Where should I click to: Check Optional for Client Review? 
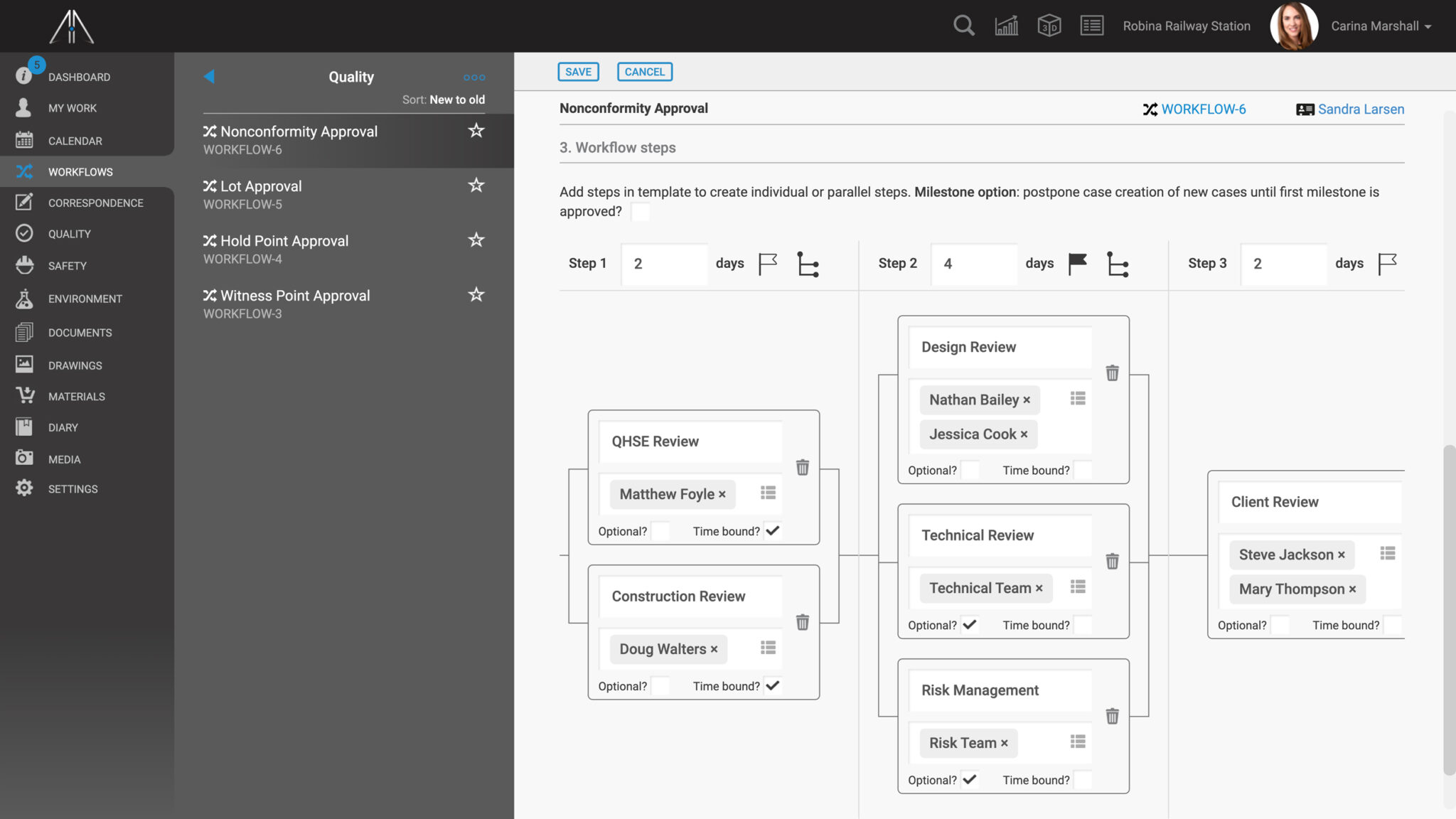(1280, 625)
